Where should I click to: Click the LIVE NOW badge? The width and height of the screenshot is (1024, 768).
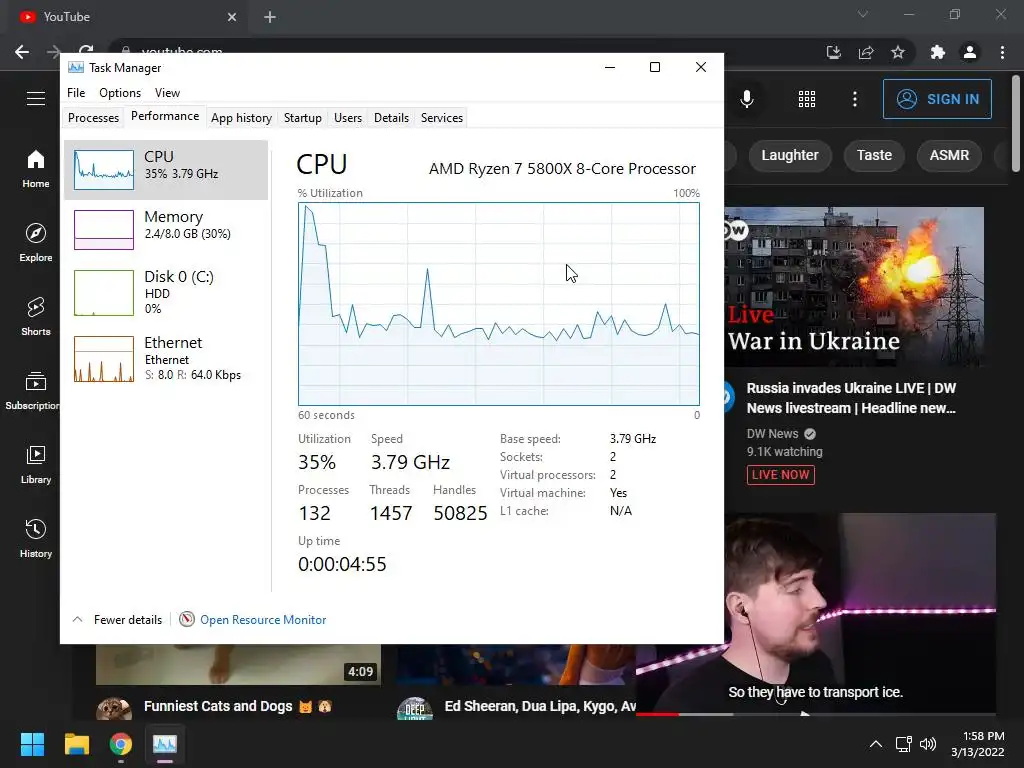tap(780, 475)
